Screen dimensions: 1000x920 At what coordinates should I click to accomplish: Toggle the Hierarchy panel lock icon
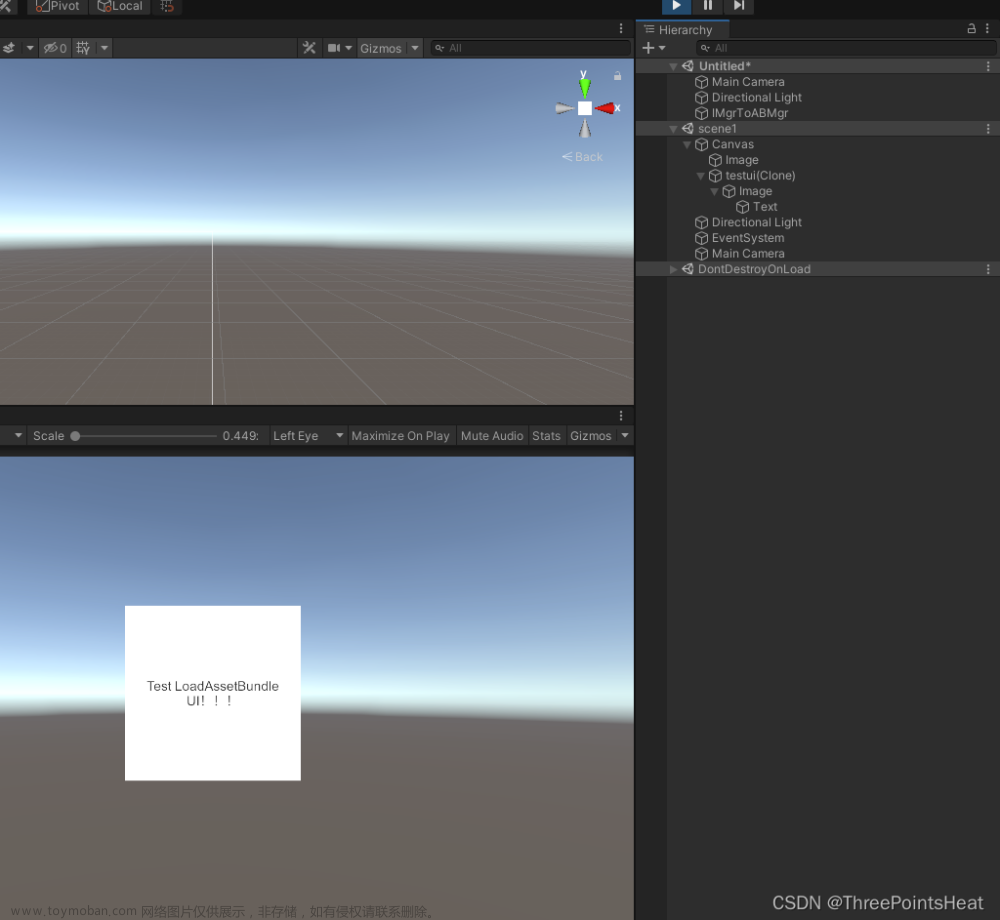pyautogui.click(x=971, y=29)
